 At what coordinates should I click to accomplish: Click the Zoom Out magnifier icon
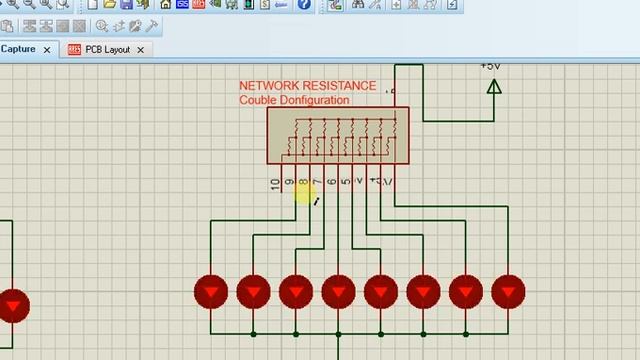pyautogui.click(x=29, y=4)
